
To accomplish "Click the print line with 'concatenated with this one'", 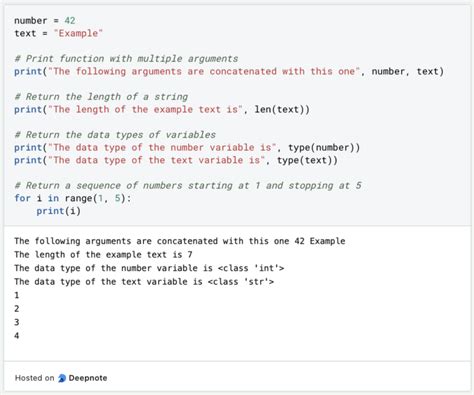I will coord(229,71).
